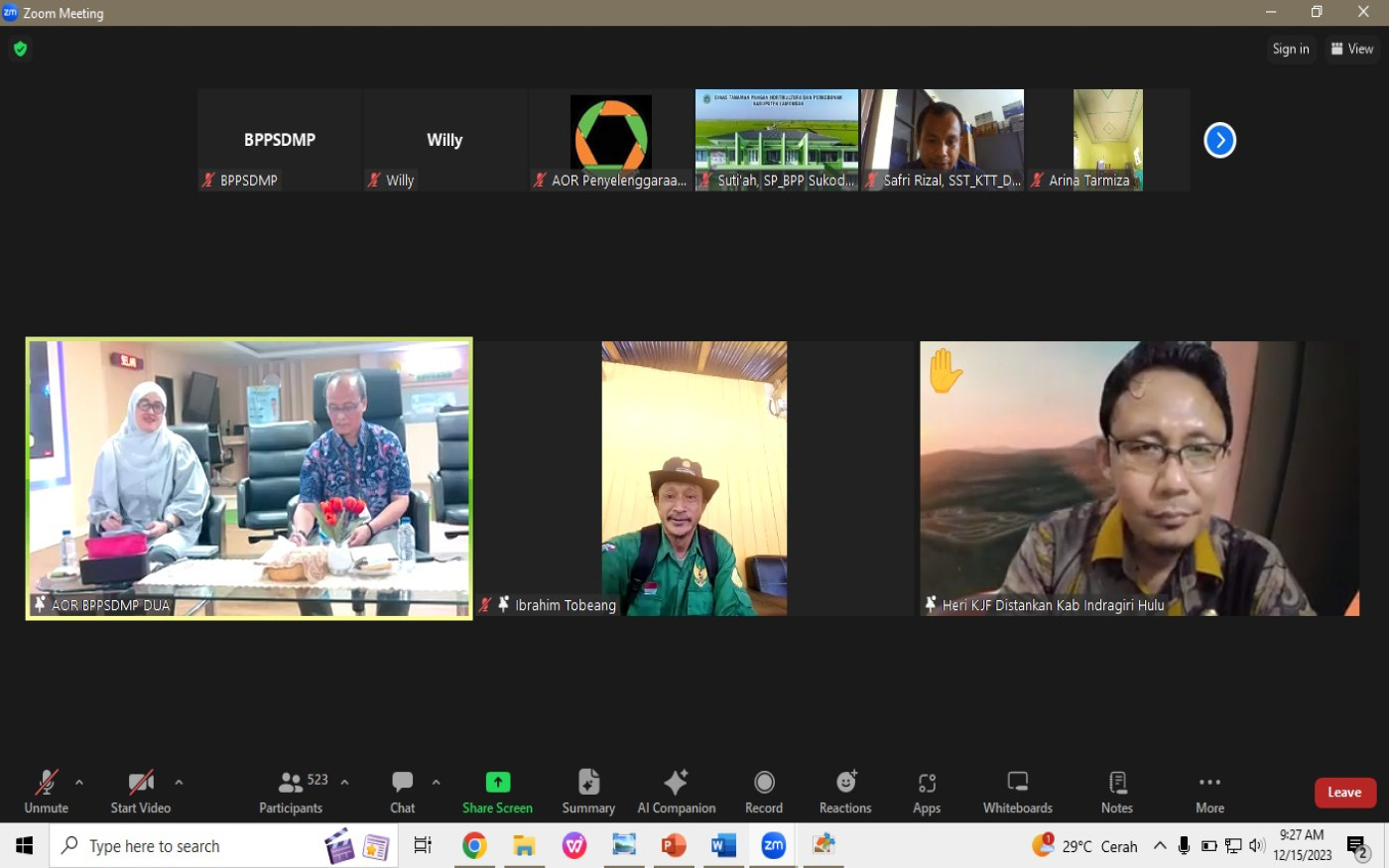Open meeting Summary
Screen dimensions: 1389x868
[x=588, y=792]
